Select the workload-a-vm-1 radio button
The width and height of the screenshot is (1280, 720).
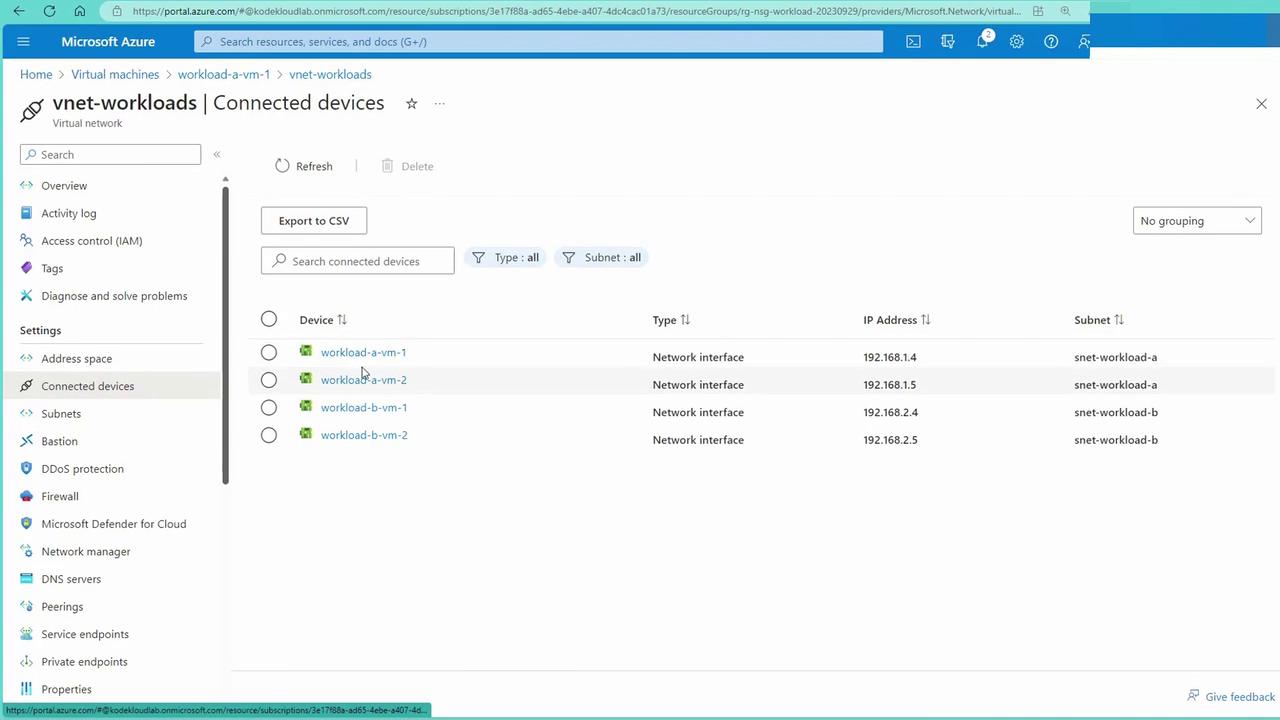click(269, 352)
